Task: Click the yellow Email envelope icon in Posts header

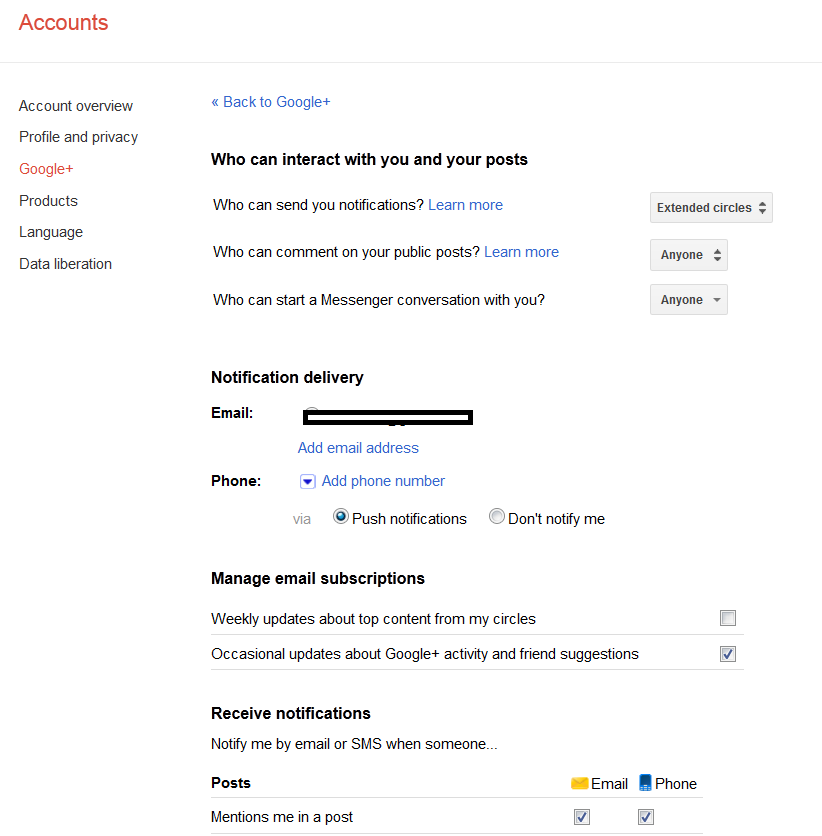Action: coord(579,783)
